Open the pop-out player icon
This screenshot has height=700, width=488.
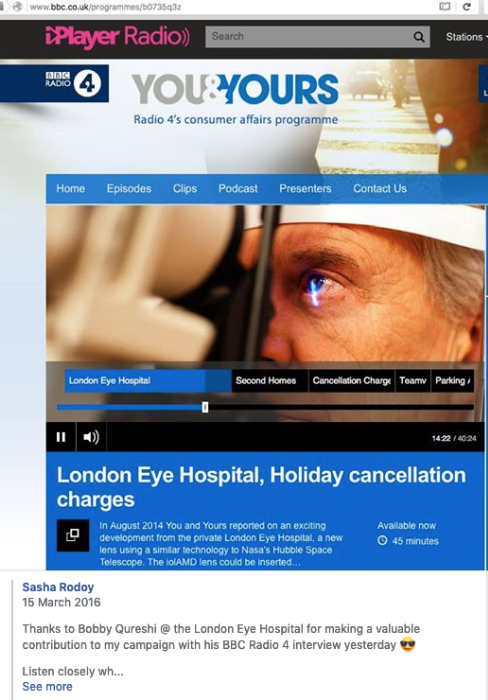pyautogui.click(x=73, y=535)
